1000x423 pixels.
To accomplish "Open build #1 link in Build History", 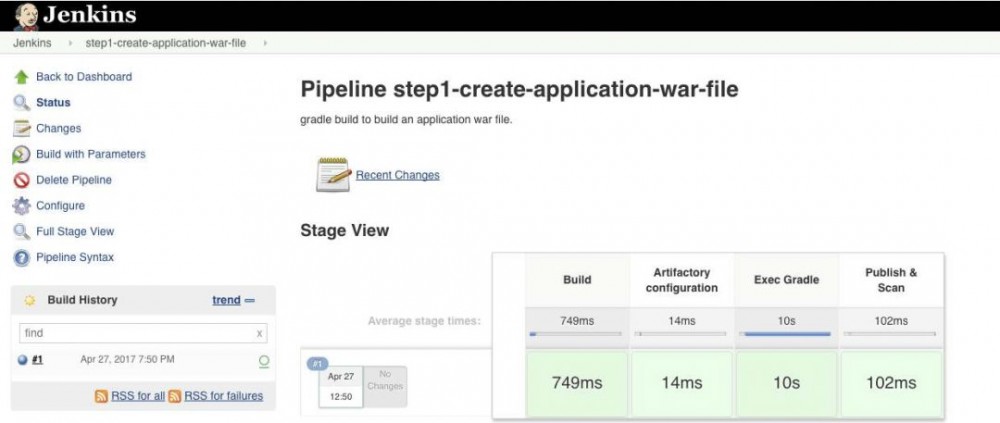I will pyautogui.click(x=37, y=359).
